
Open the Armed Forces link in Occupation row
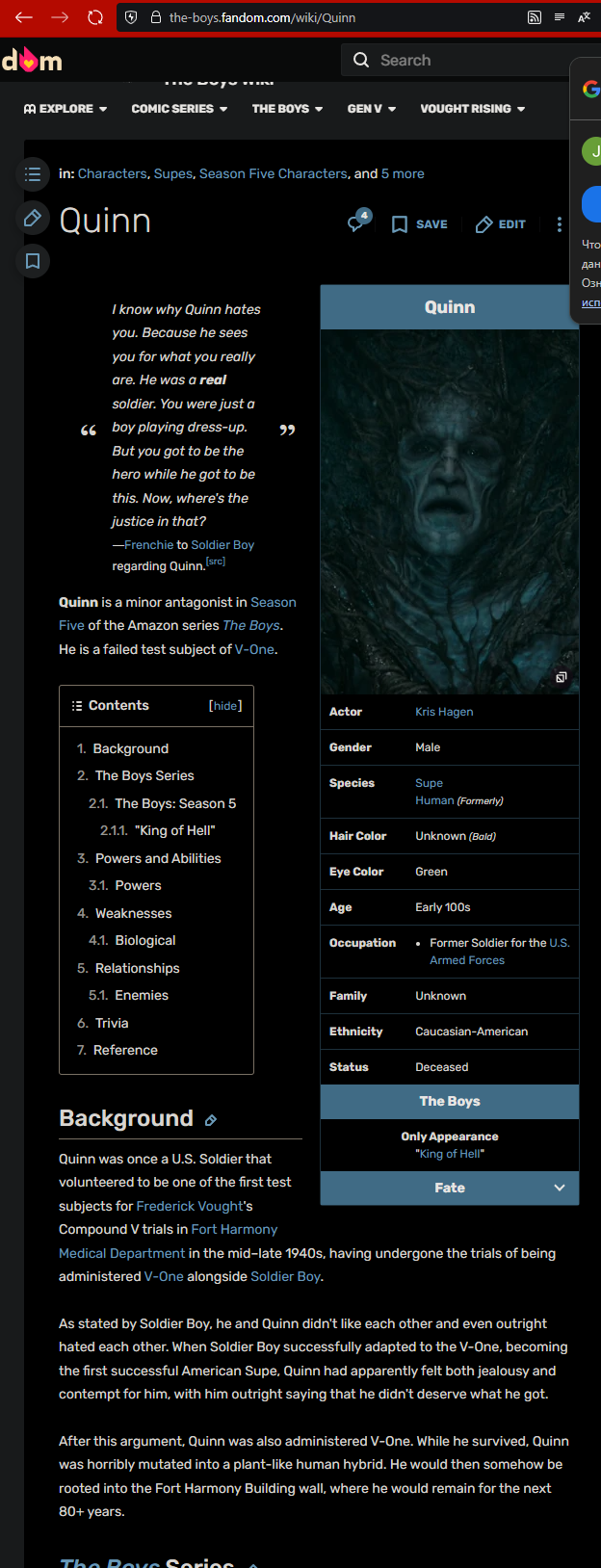[467, 960]
